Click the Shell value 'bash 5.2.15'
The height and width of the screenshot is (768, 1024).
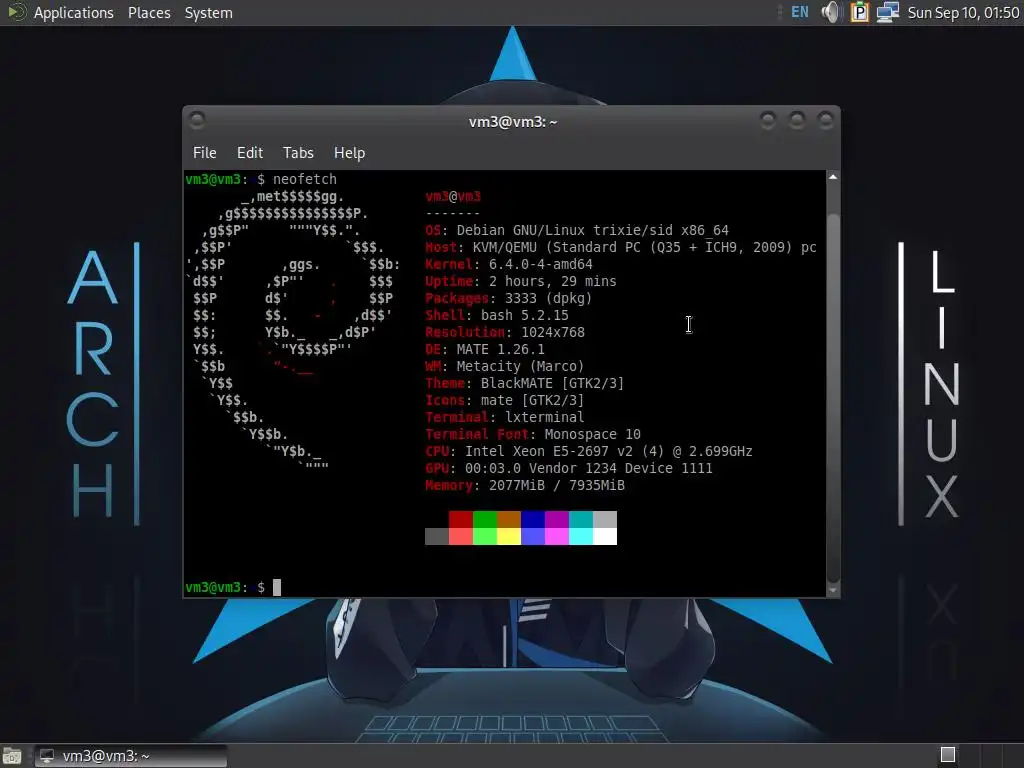[x=524, y=315]
